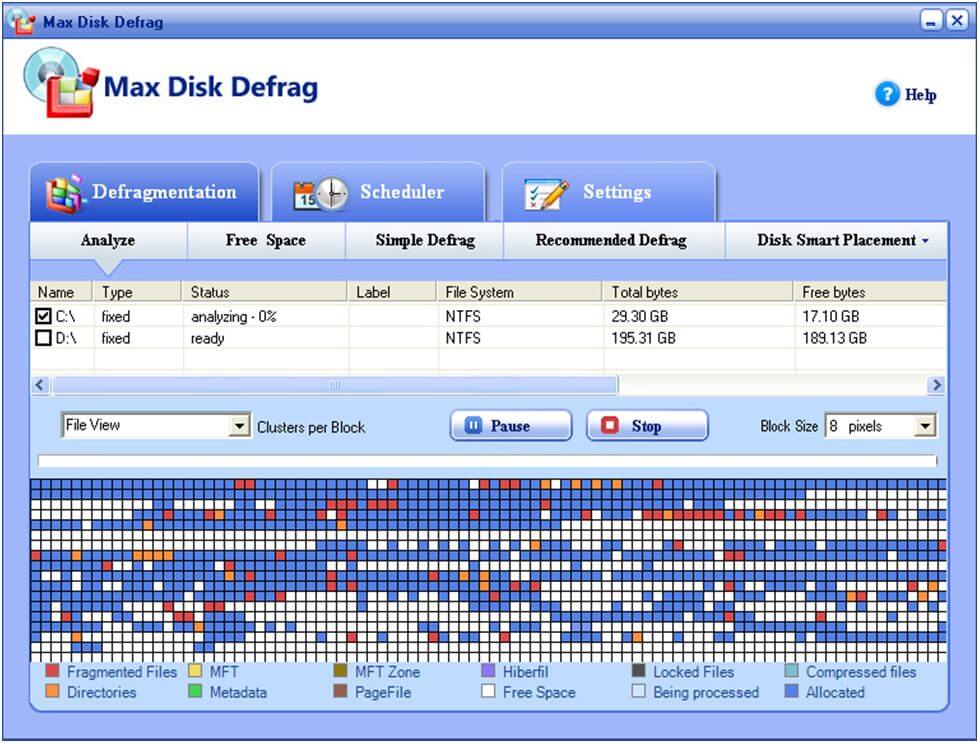
Task: Expand the Disk Smart Placement menu arrow
Action: pos(925,241)
